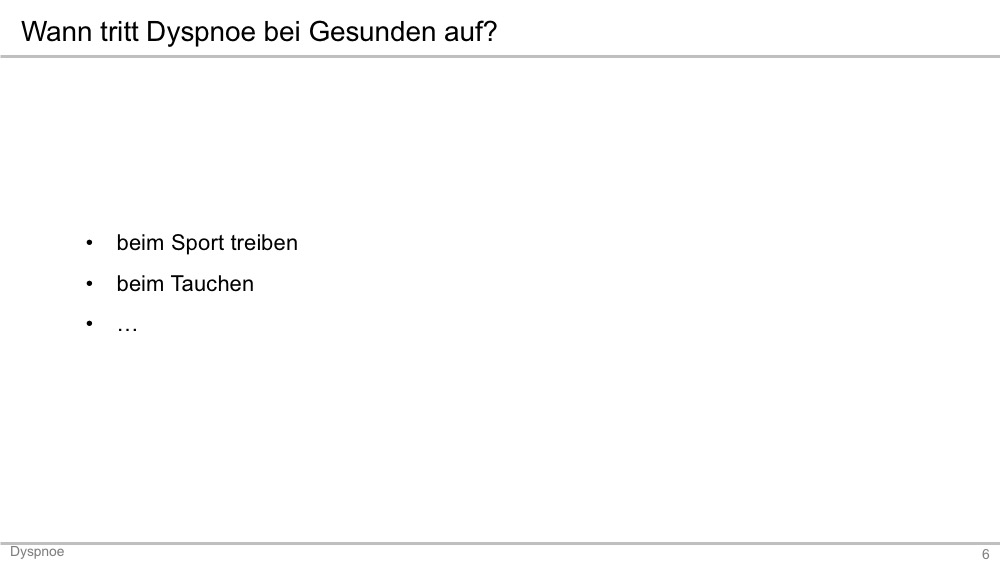Viewport: 1000px width, 563px height.
Task: Click the word "Sport" in the first bullet
Action: 198,244
